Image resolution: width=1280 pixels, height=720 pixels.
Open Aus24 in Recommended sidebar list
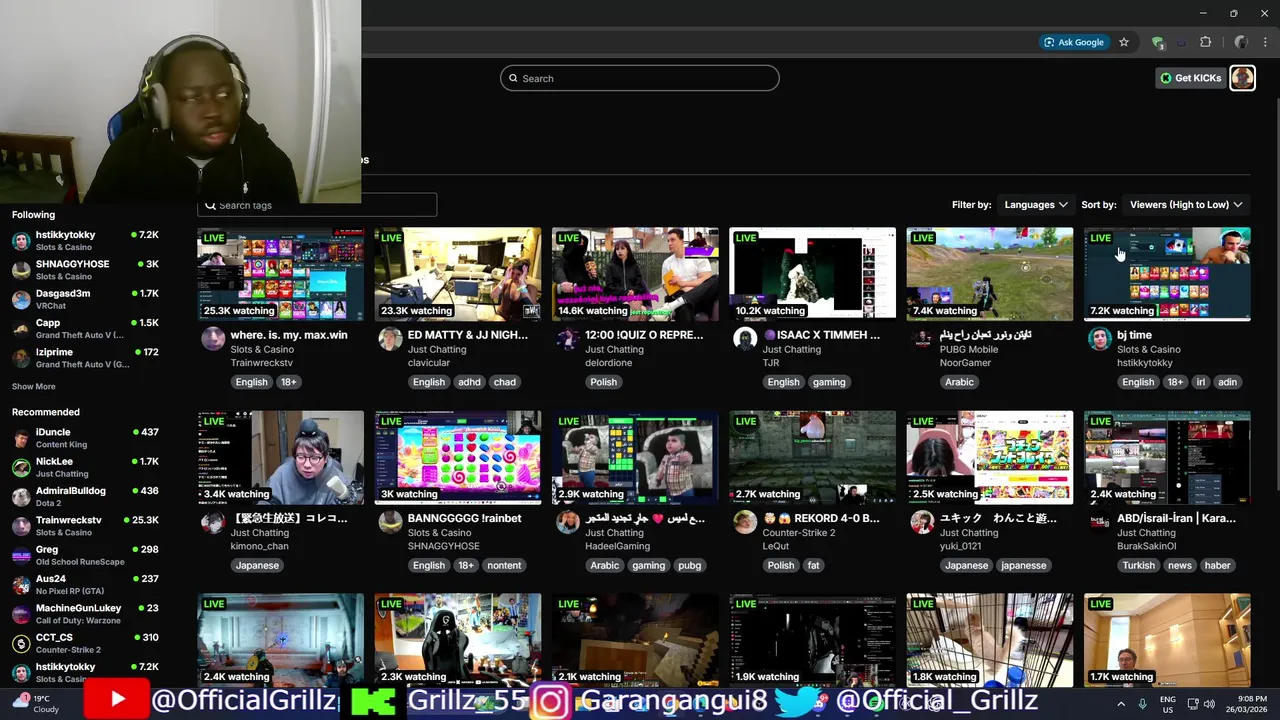click(x=85, y=584)
